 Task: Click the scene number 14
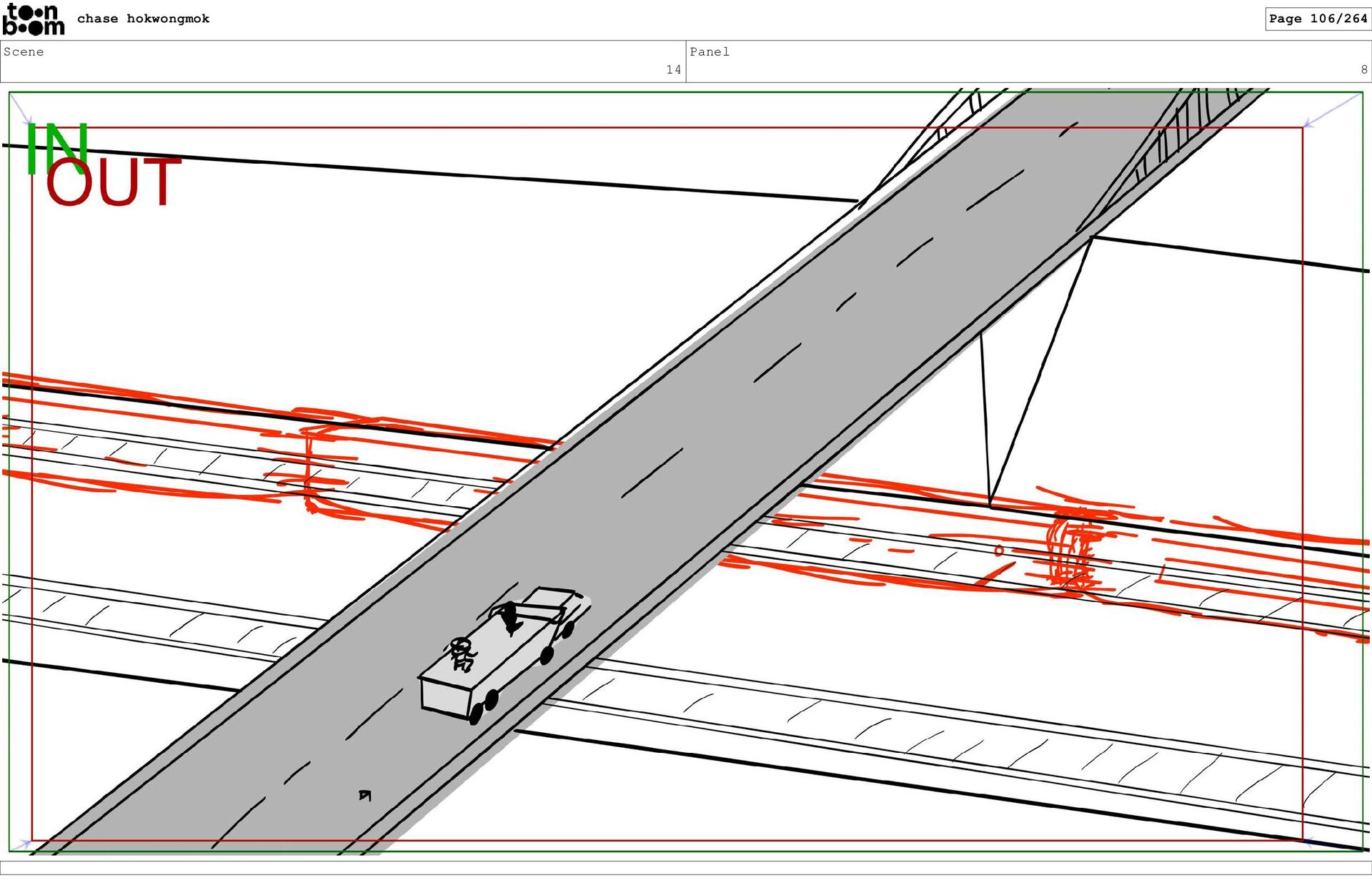[x=673, y=69]
